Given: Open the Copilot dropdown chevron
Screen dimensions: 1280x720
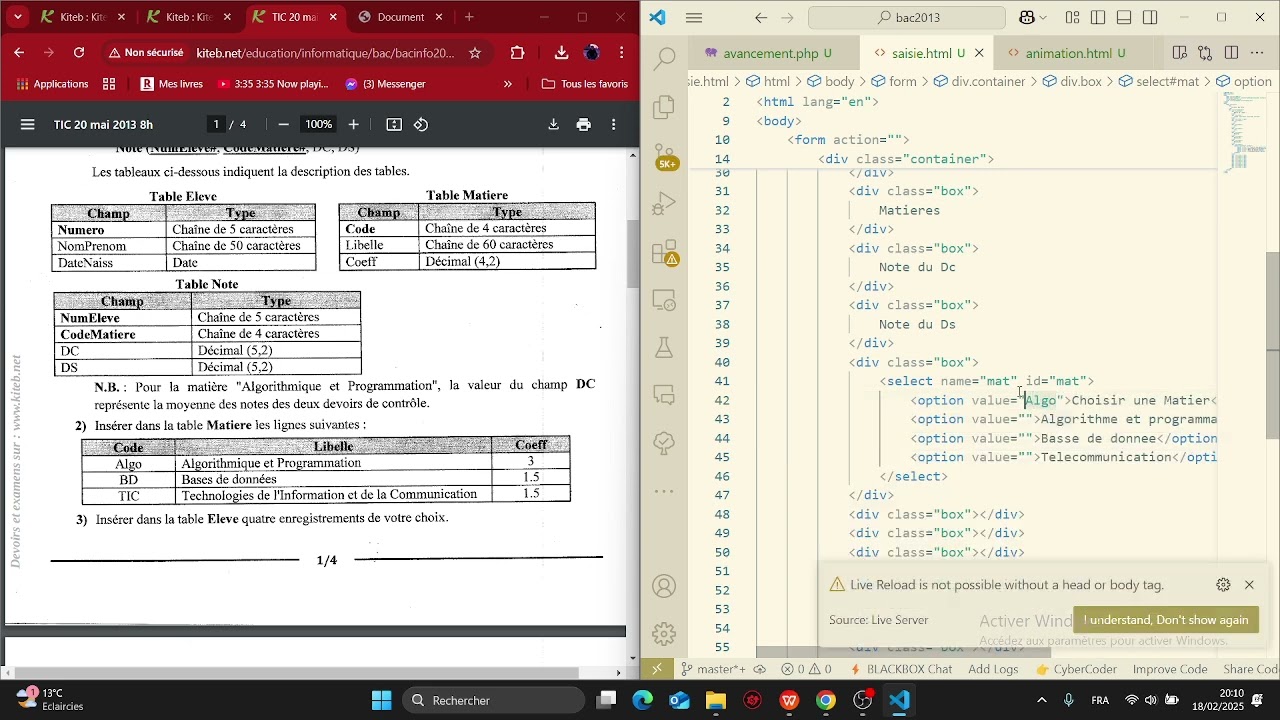Looking at the screenshot, I should [x=1043, y=18].
